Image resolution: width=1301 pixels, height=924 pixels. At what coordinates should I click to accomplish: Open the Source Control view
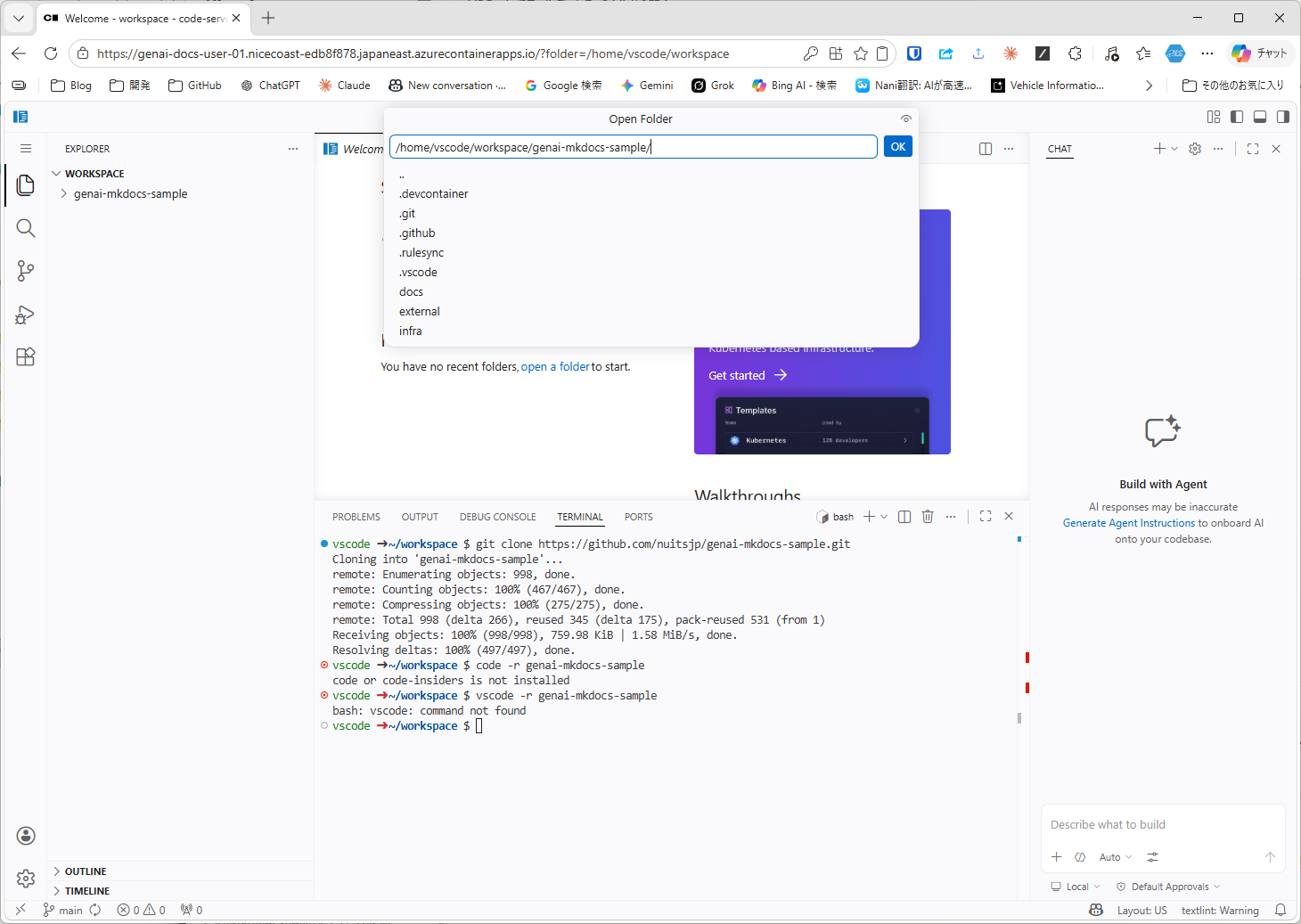(x=26, y=271)
